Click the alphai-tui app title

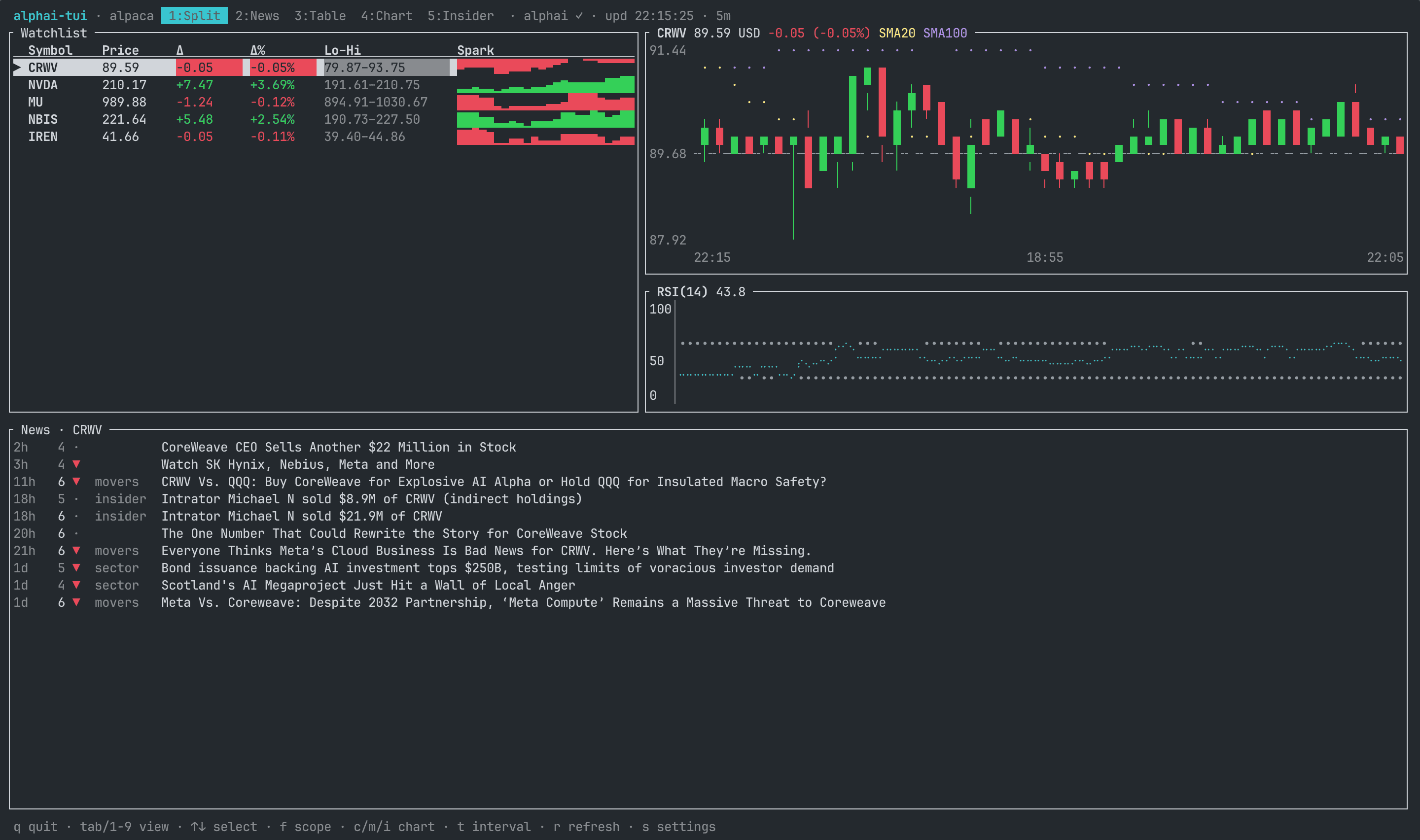point(50,16)
